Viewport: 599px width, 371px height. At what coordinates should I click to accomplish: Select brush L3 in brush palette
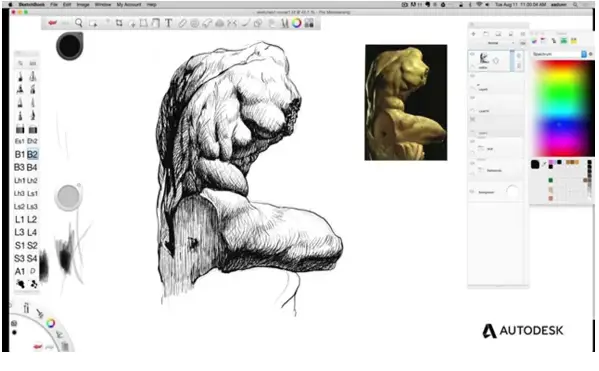click(x=19, y=232)
